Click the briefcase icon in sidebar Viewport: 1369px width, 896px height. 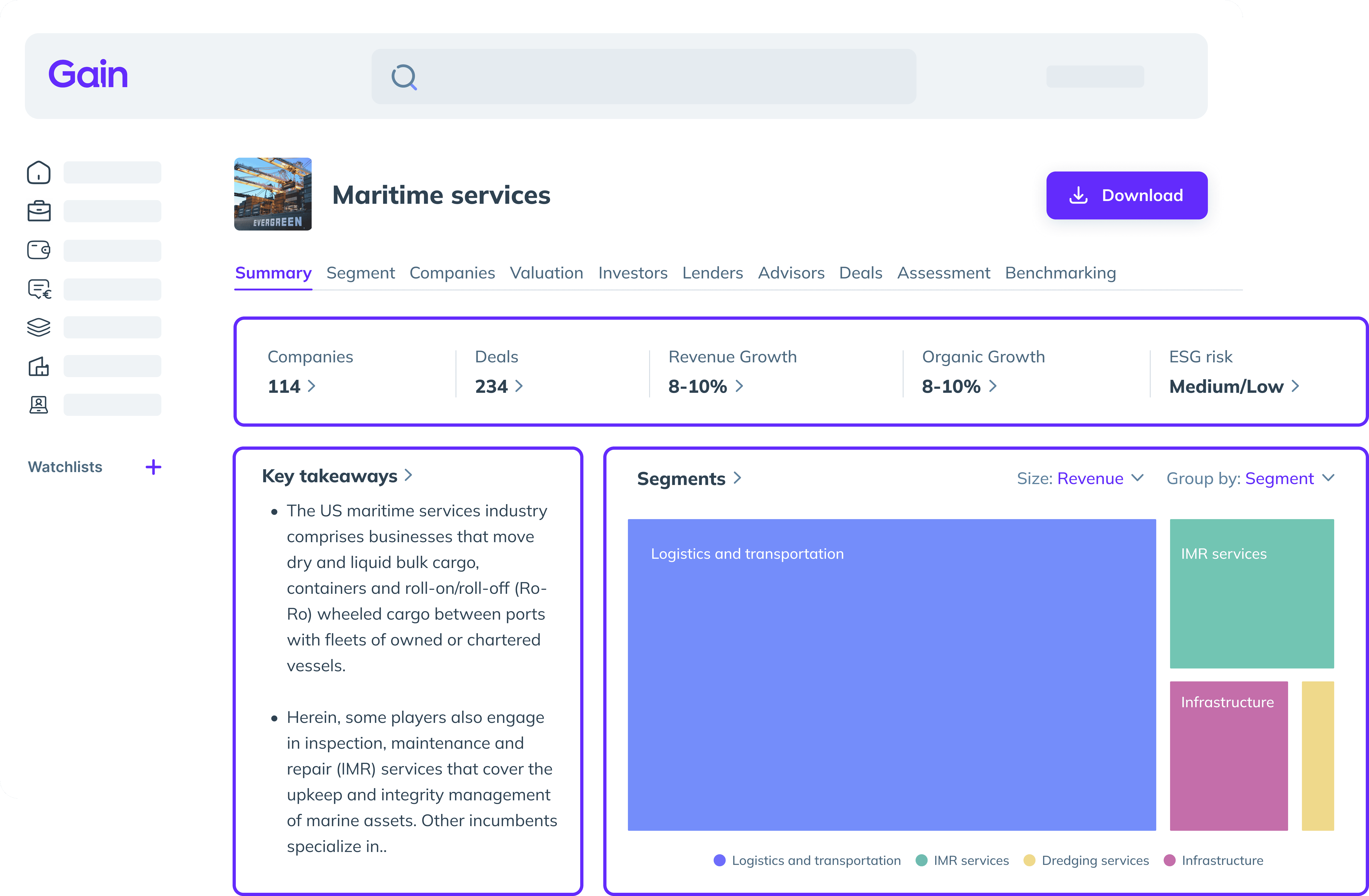38,211
